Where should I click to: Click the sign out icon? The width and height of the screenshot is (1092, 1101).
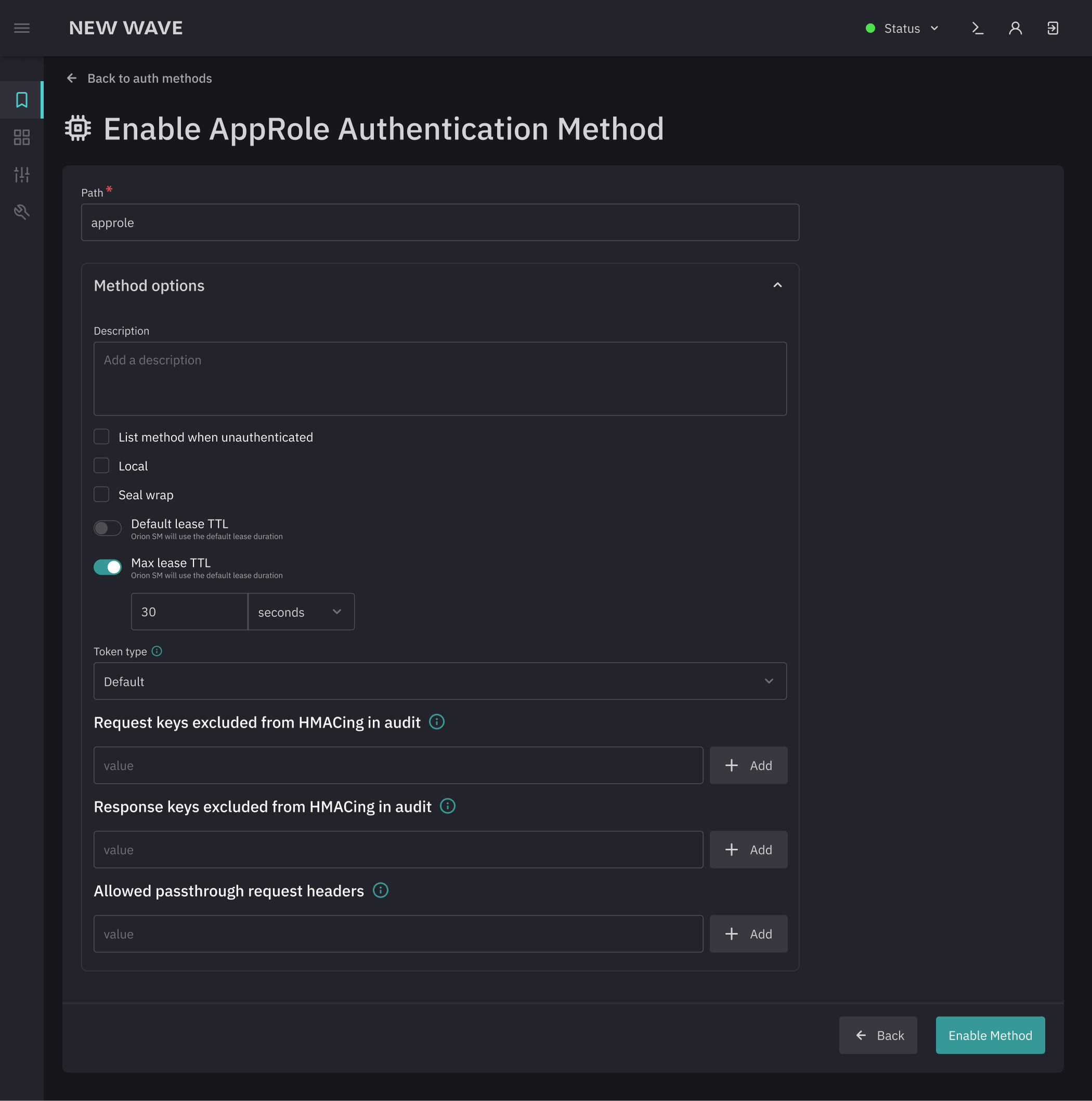click(1052, 28)
